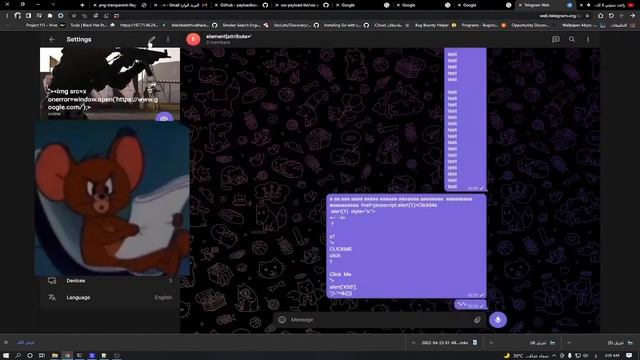Open the emoji picker in message bar
This screenshot has width=640, height=360.
tap(282, 320)
